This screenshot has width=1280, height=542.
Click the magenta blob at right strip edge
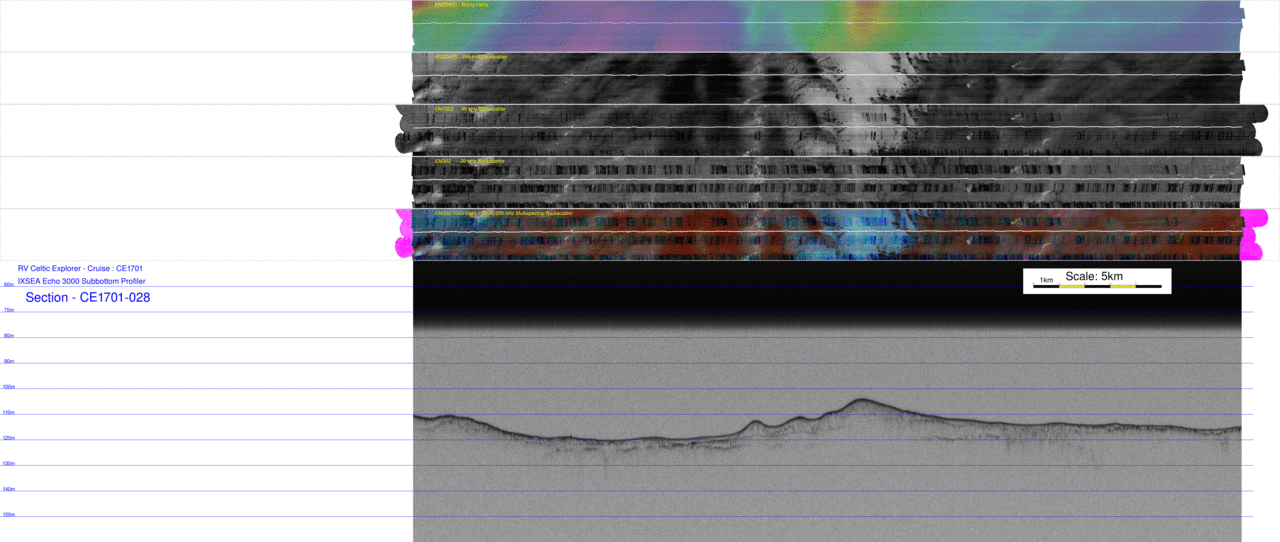pyautogui.click(x=1253, y=218)
